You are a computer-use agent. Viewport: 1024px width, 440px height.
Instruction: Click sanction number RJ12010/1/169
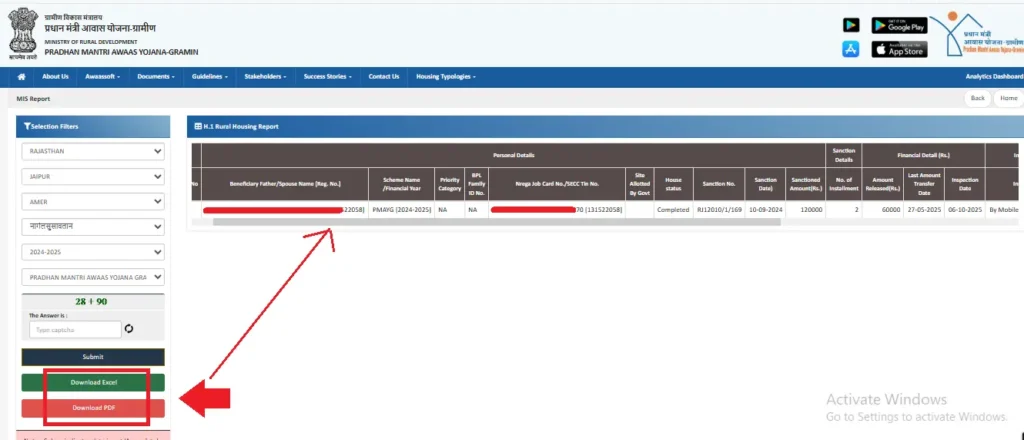pos(718,210)
